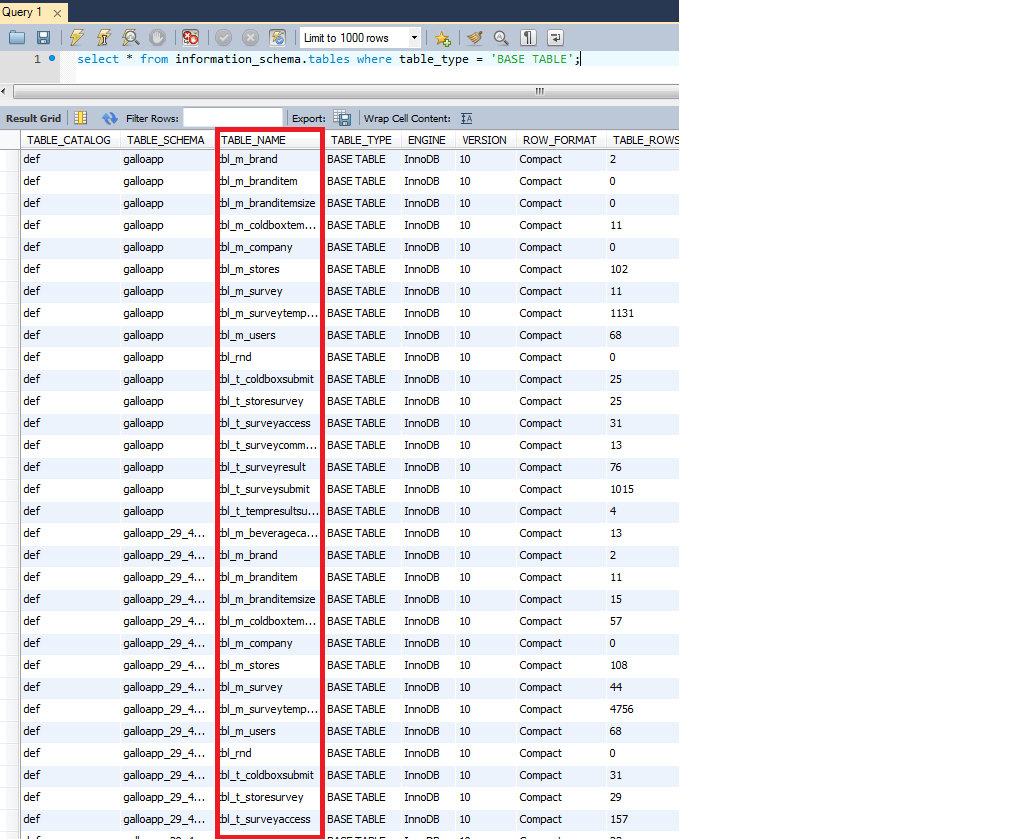This screenshot has height=839, width=1020.
Task: Select the Beautify SQL icon
Action: [x=474, y=37]
